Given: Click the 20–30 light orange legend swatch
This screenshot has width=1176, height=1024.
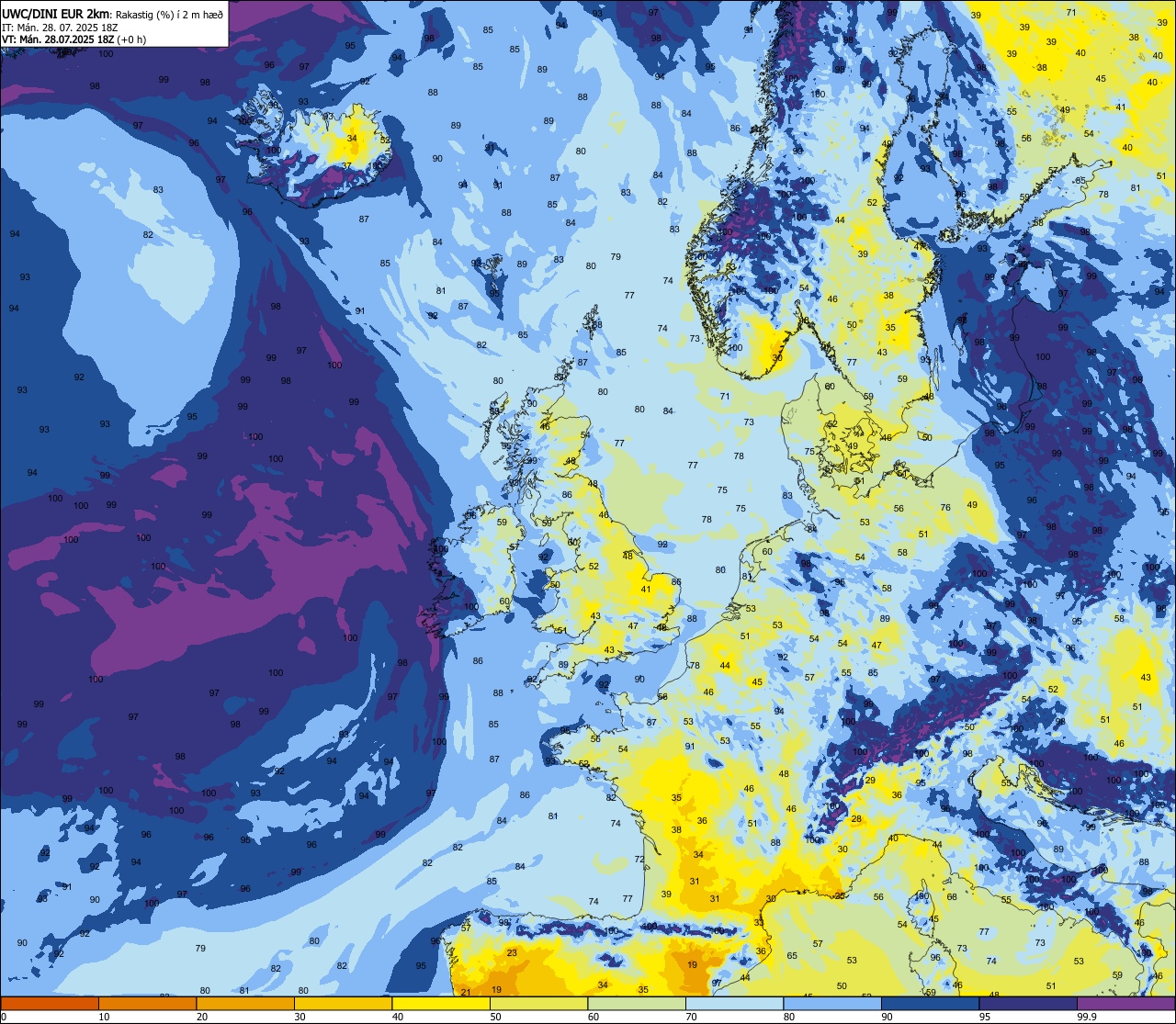Looking at the screenshot, I should click(x=245, y=1003).
